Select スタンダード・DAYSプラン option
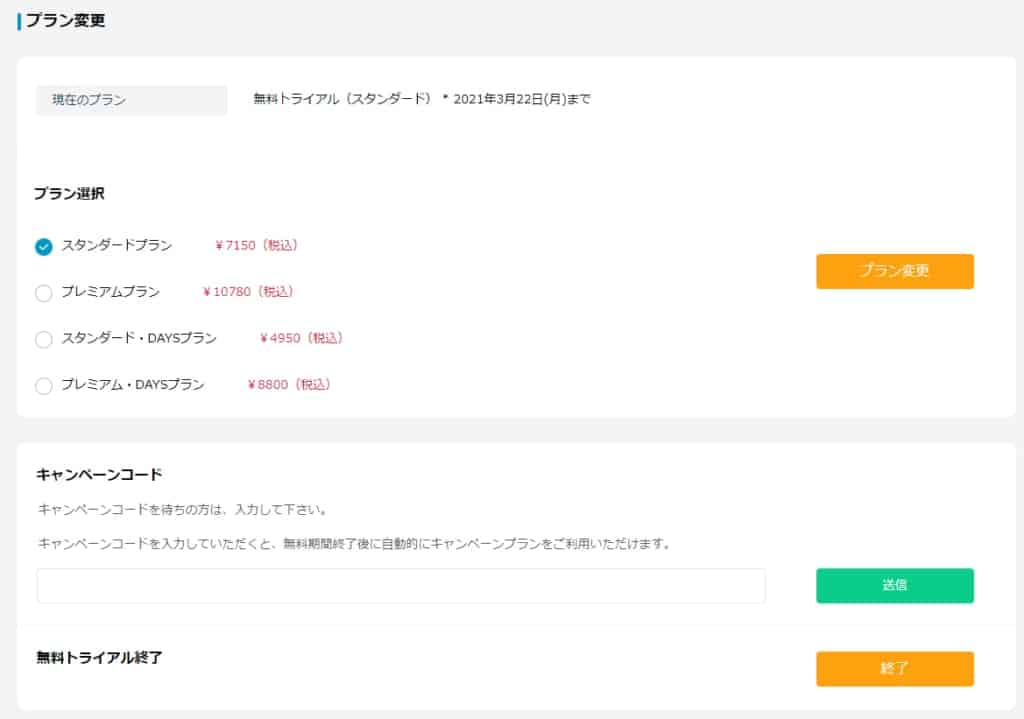Viewport: 1024px width, 719px height. pos(43,339)
